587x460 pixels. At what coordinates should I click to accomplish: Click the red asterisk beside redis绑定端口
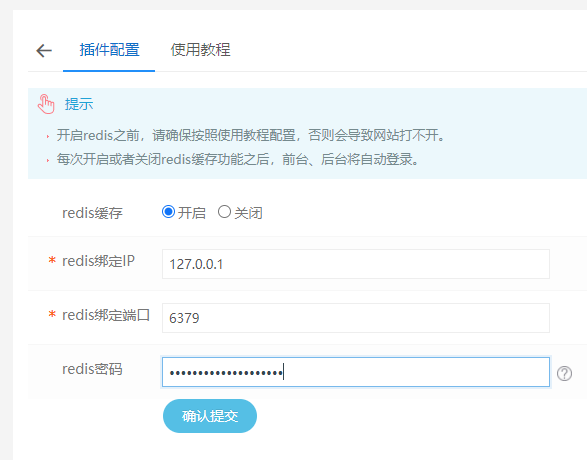52,314
